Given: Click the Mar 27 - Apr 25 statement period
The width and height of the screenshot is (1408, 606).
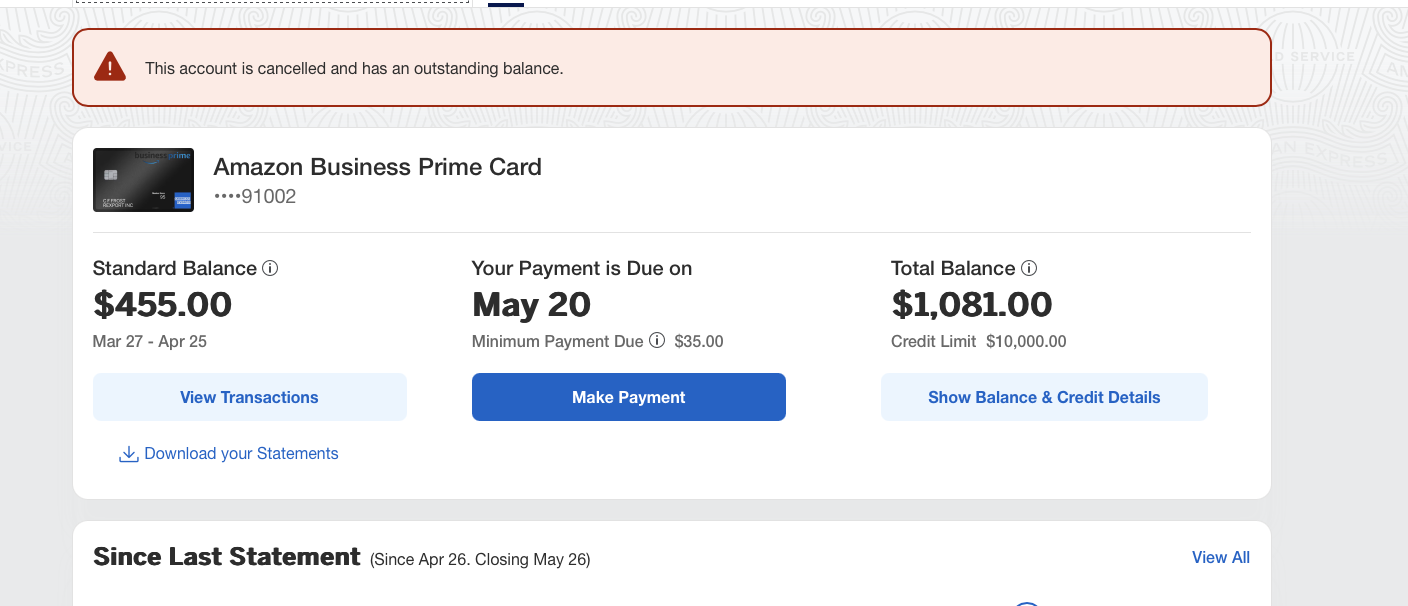Looking at the screenshot, I should (x=150, y=342).
